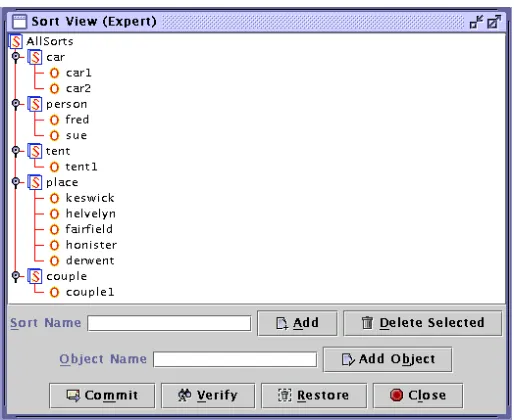Click the object icon next to helvelyn
Viewport: 514px width, 420px height.
(x=54, y=214)
